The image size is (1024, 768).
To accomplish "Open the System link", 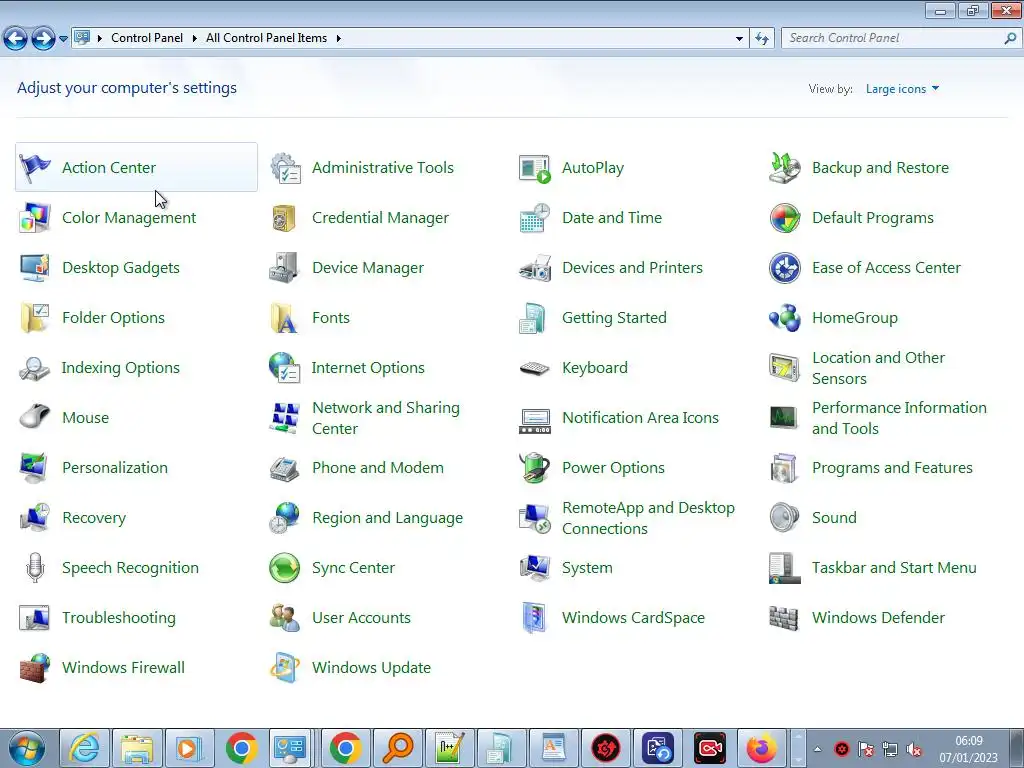I will [x=587, y=568].
